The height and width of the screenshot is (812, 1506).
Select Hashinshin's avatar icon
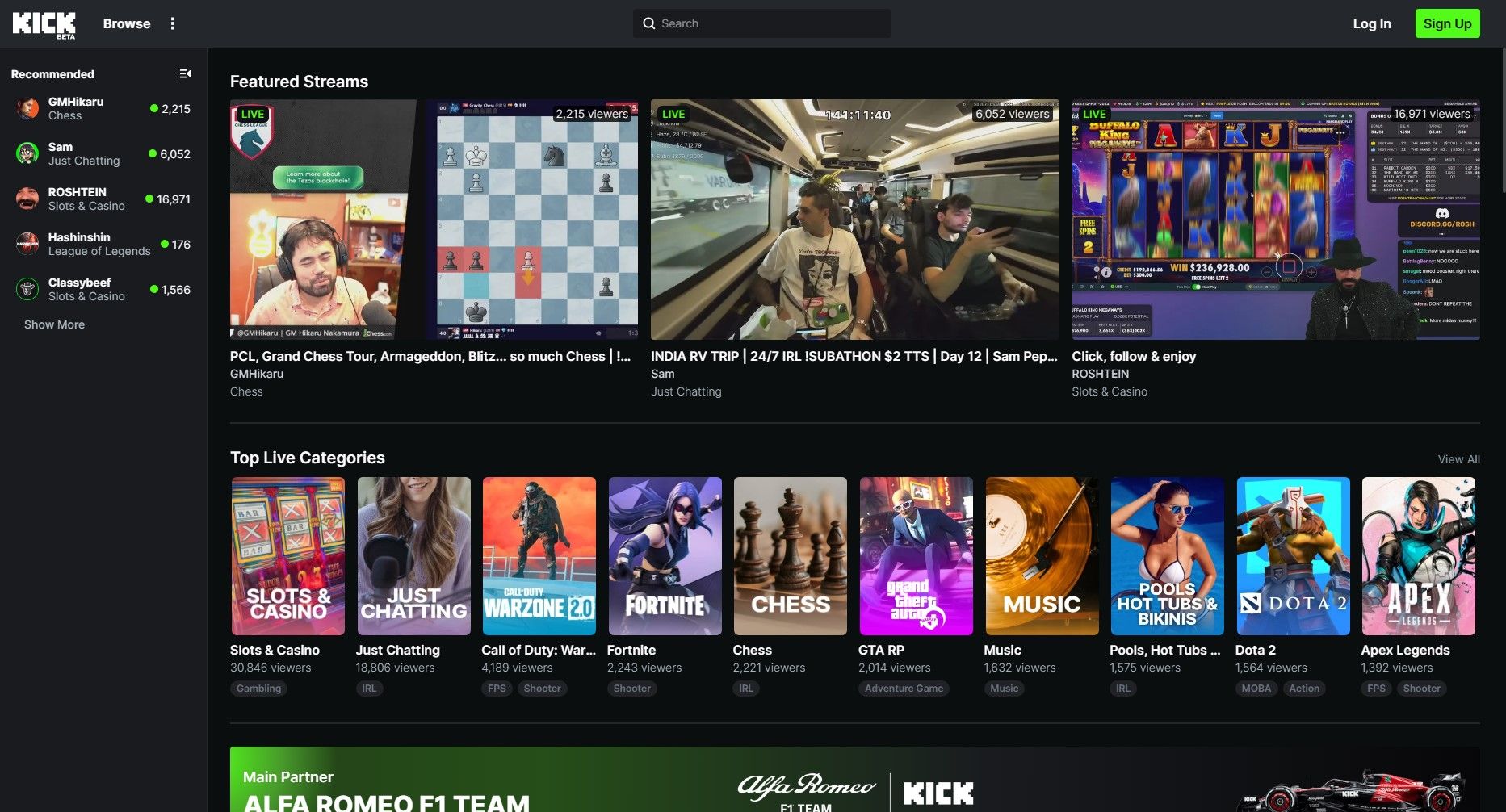(27, 245)
